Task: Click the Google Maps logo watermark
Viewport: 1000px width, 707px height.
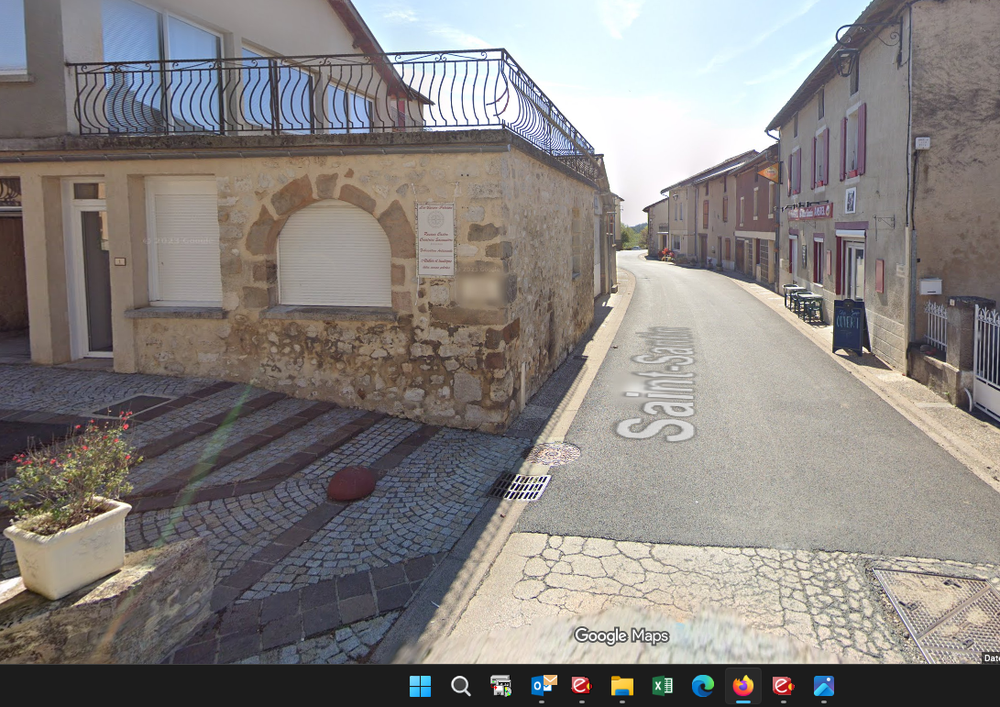Action: coord(621,635)
